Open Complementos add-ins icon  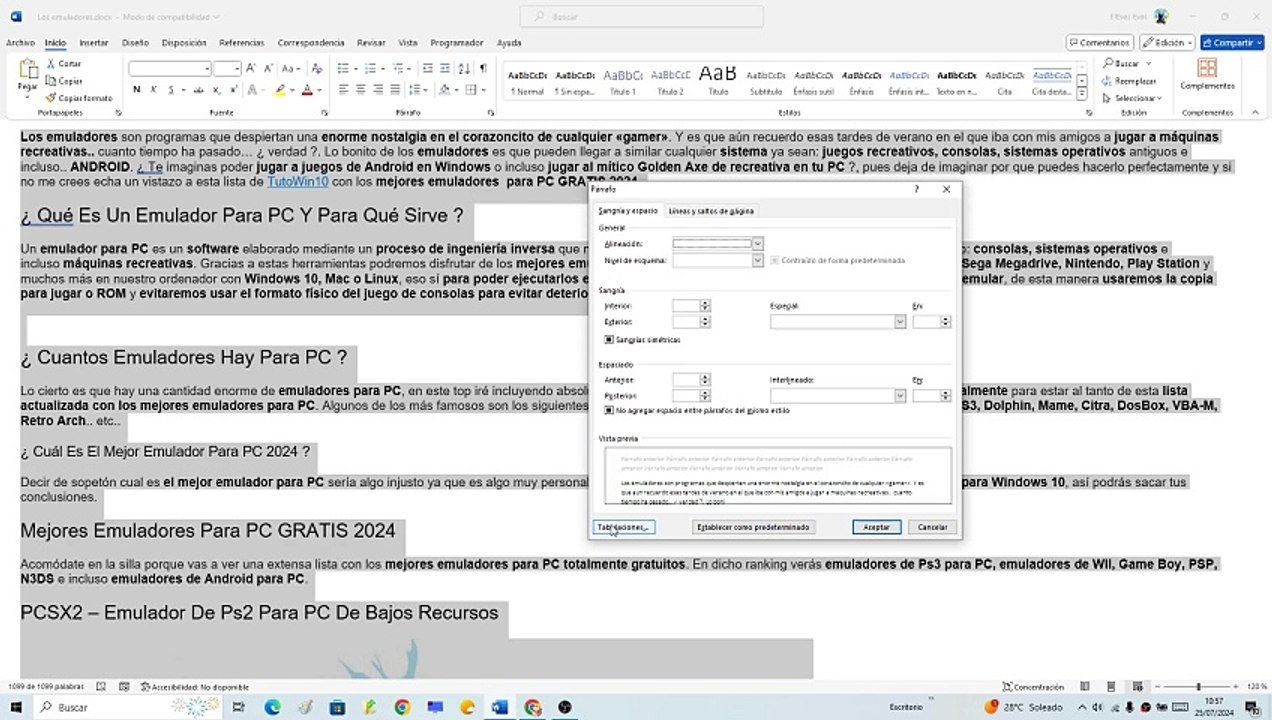(1207, 68)
